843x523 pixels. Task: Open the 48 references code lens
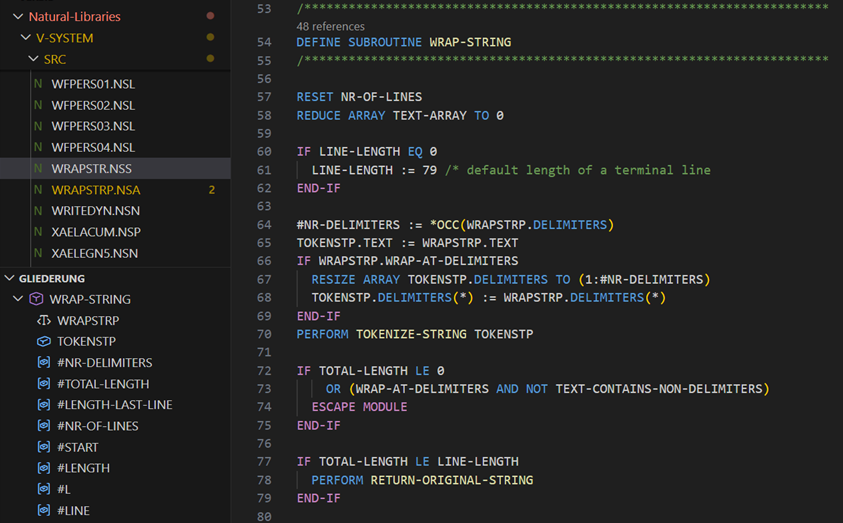330,26
